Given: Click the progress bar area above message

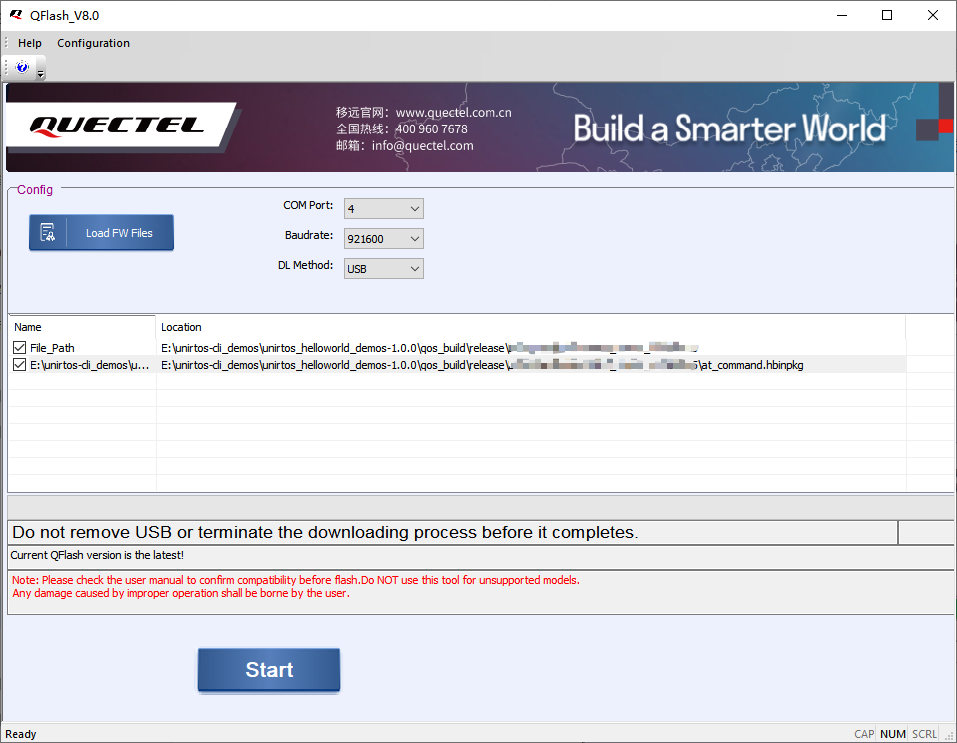Looking at the screenshot, I should (481, 507).
